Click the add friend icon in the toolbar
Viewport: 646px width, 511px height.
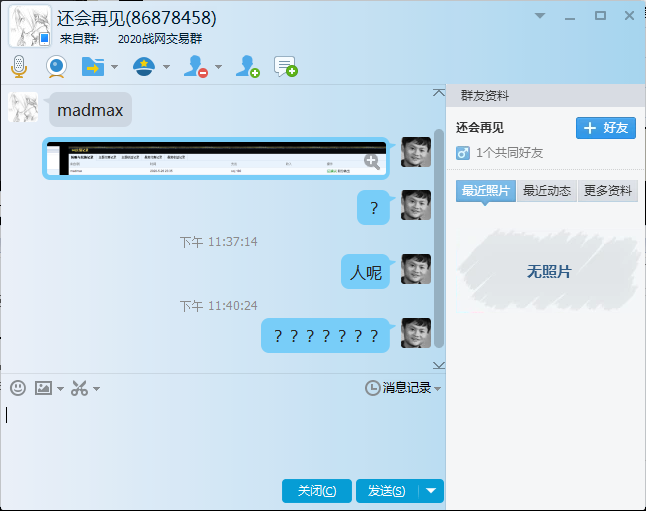[247, 67]
